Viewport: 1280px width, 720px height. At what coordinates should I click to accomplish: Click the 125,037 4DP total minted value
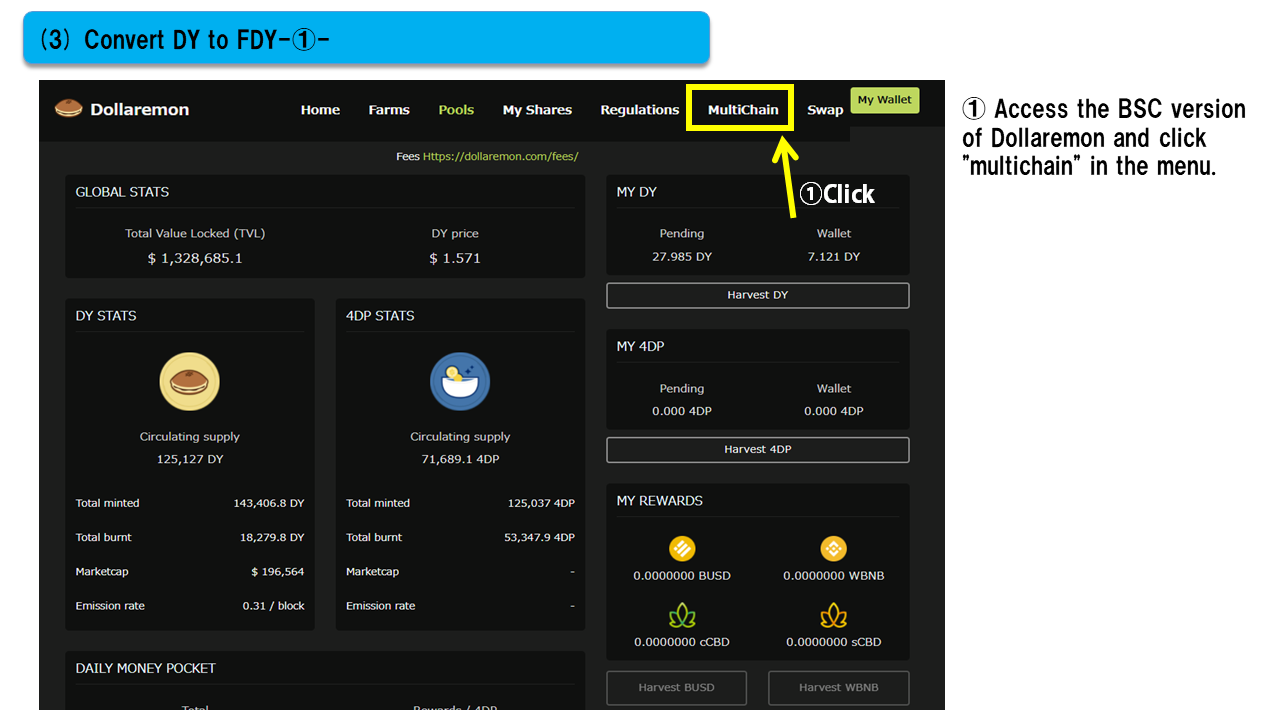541,503
